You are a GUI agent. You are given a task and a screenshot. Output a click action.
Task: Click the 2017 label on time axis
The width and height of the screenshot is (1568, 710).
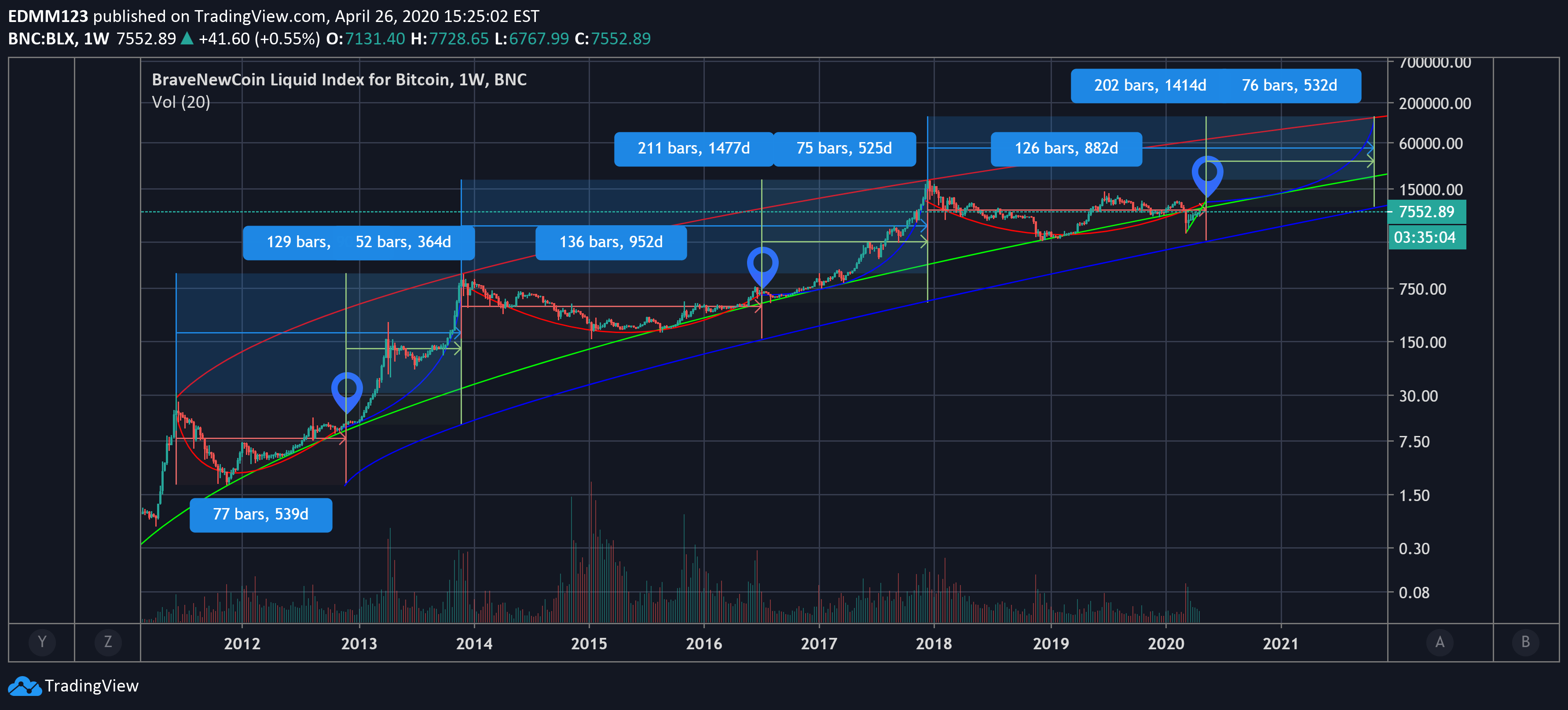click(819, 644)
